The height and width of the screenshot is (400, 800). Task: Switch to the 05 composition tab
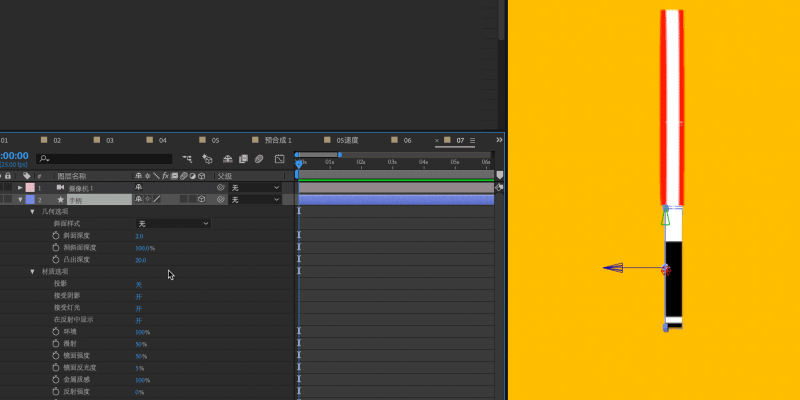[215, 140]
